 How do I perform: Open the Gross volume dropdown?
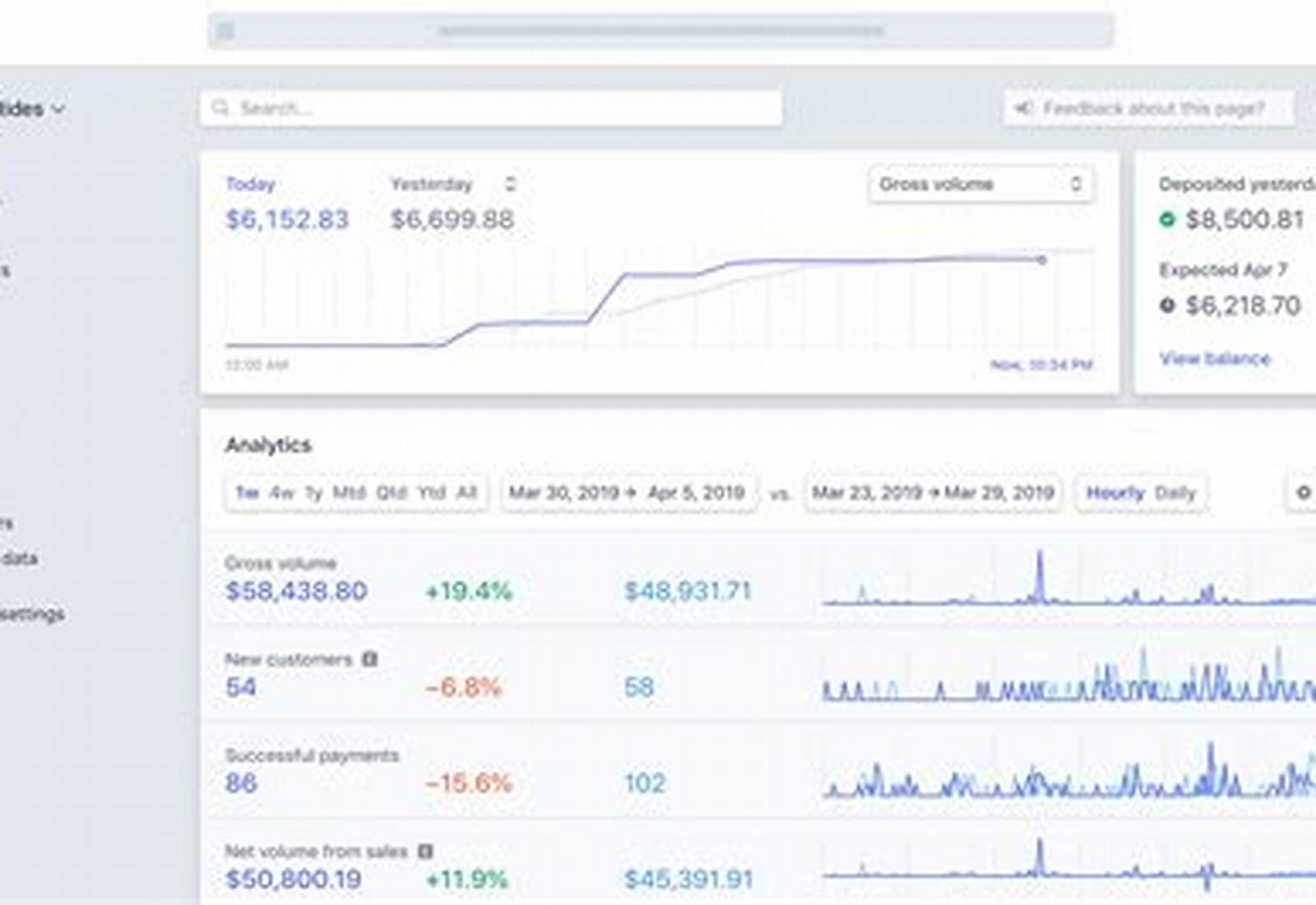[980, 184]
